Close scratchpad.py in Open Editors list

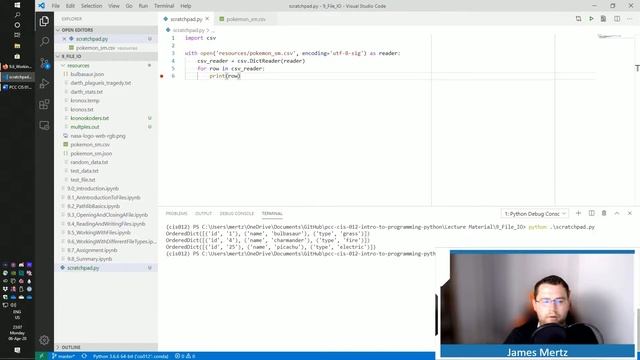pyautogui.click(x=64, y=39)
